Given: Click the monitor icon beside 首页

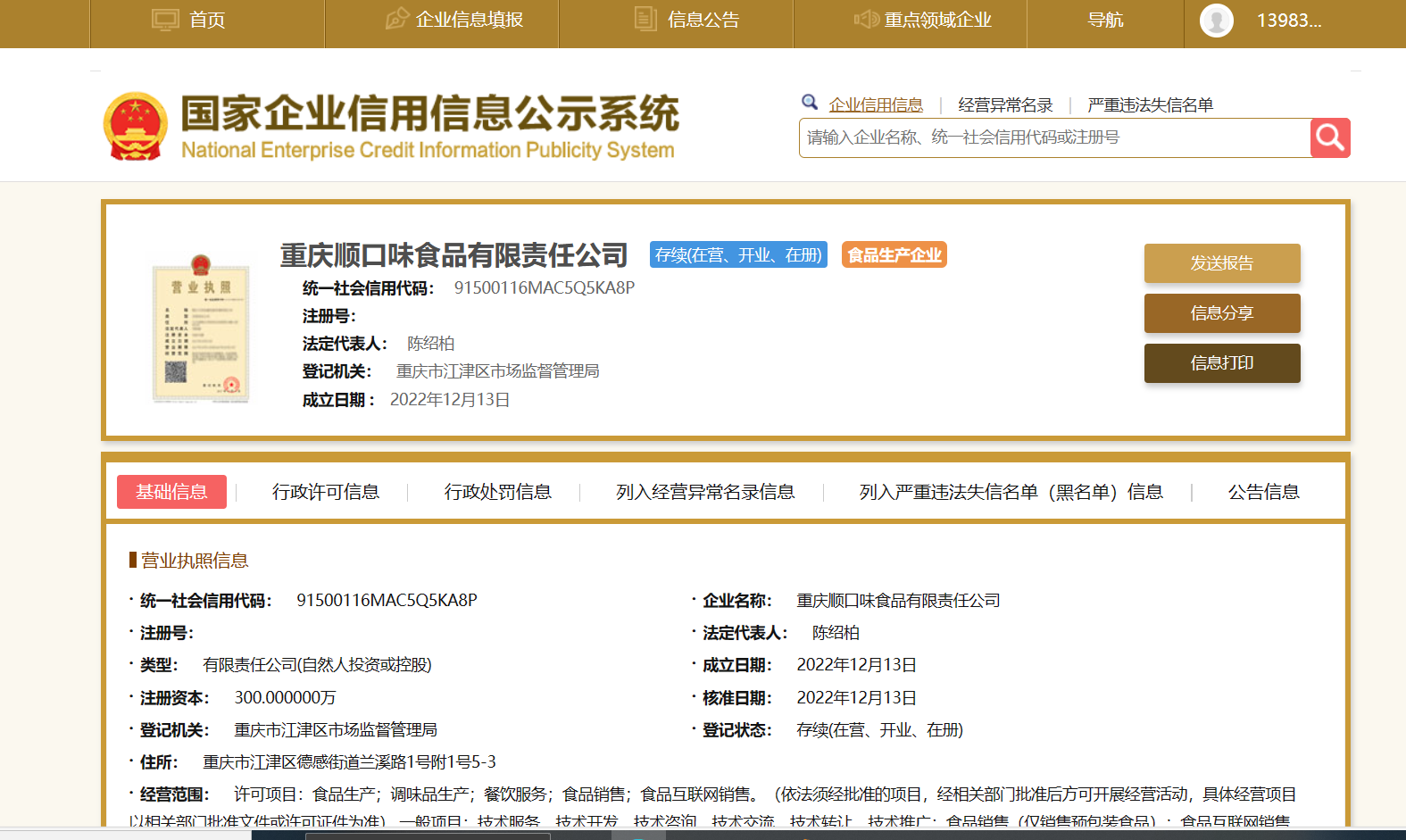Looking at the screenshot, I should (x=165, y=20).
